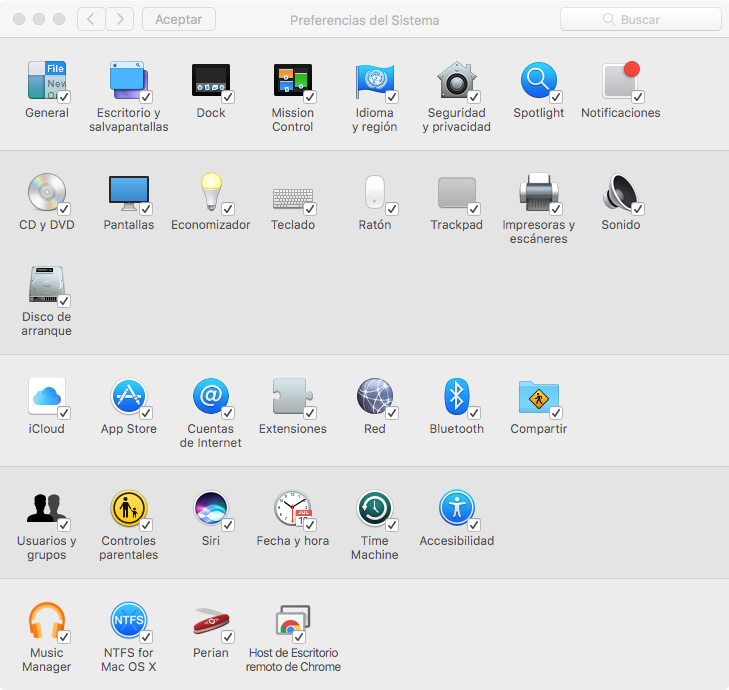Open NTFS for Mac OS X icon
Image resolution: width=729 pixels, height=690 pixels.
pyautogui.click(x=129, y=620)
